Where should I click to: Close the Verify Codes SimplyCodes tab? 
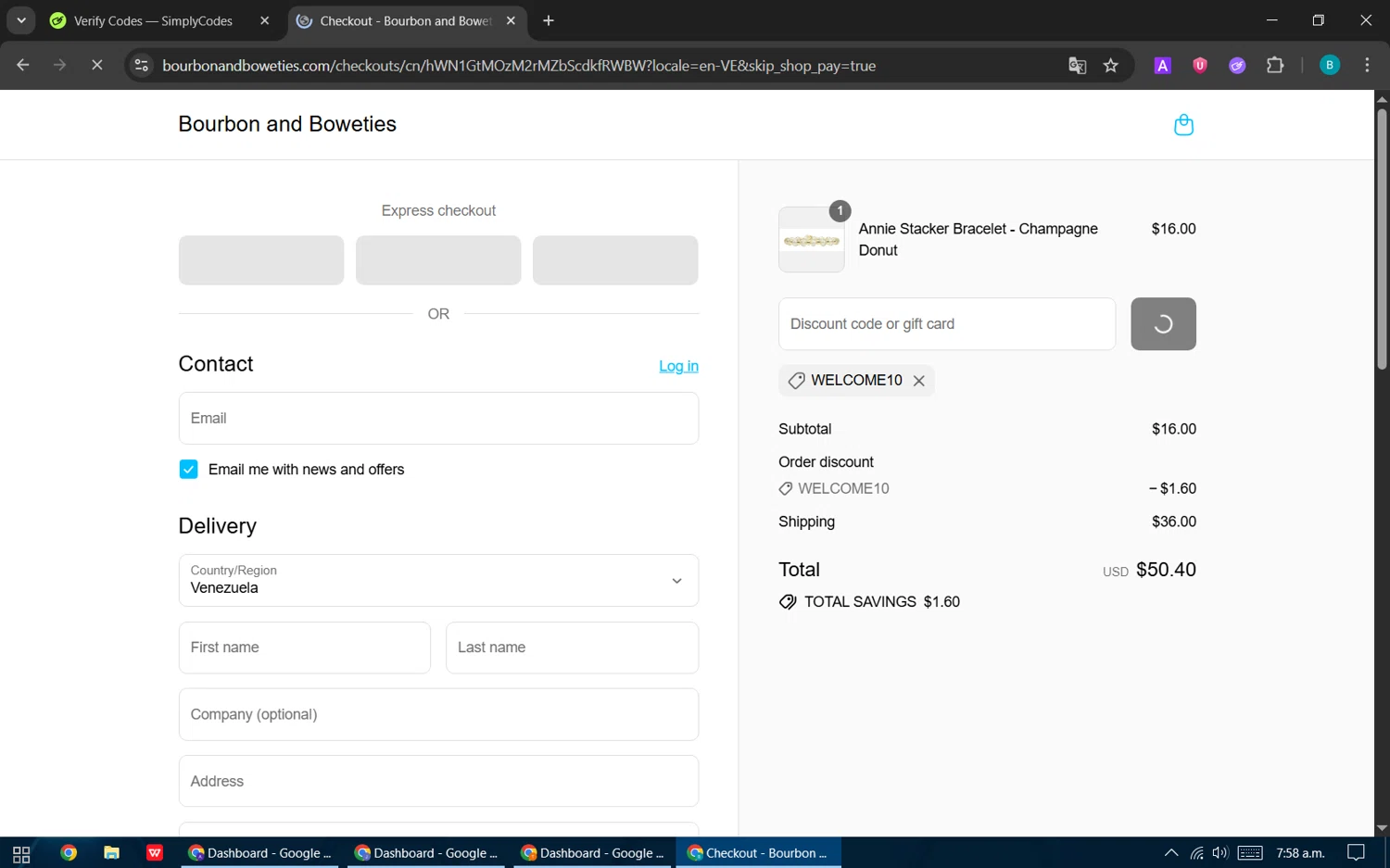(264, 20)
